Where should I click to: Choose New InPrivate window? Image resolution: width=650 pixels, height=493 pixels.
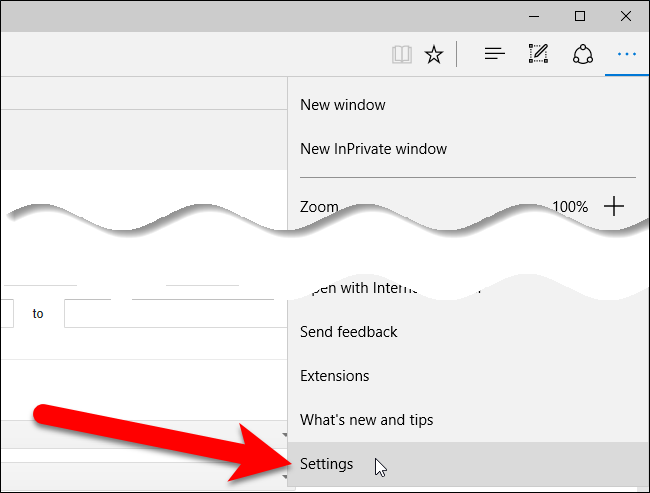click(x=468, y=149)
